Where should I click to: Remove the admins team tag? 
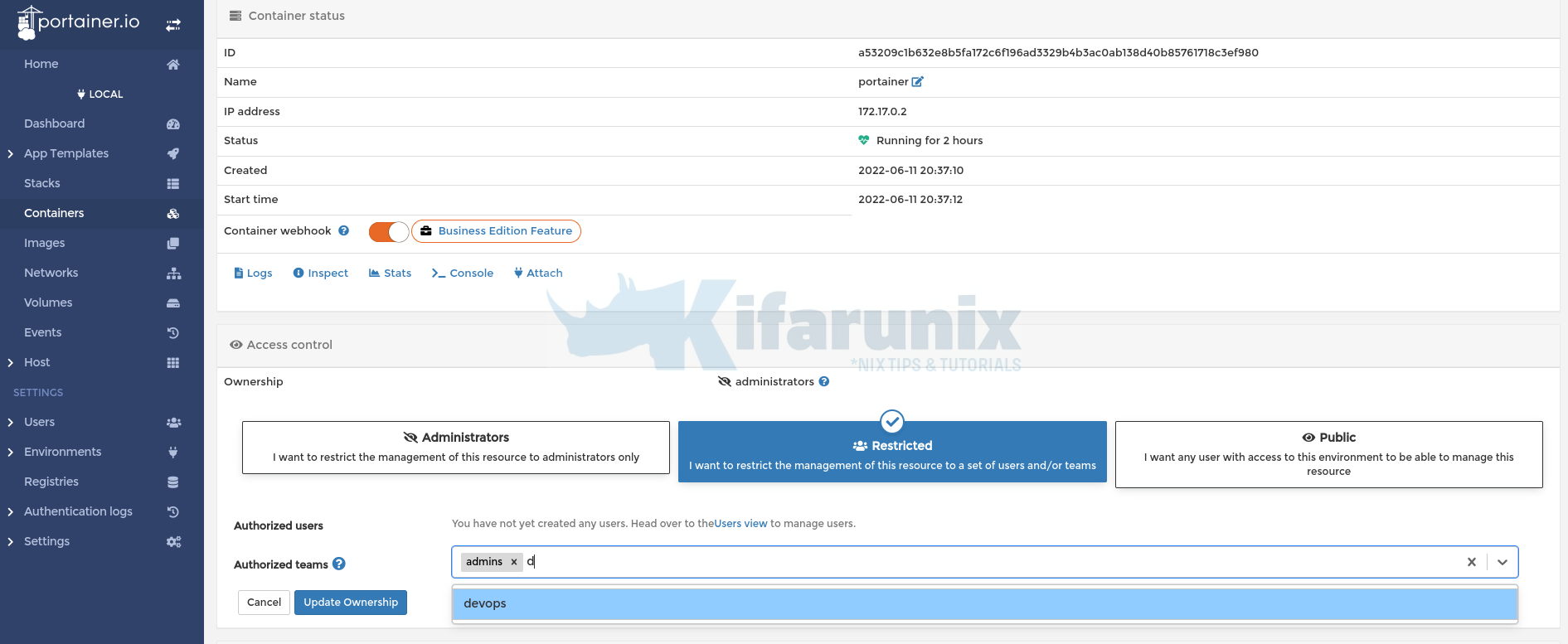pyautogui.click(x=514, y=562)
